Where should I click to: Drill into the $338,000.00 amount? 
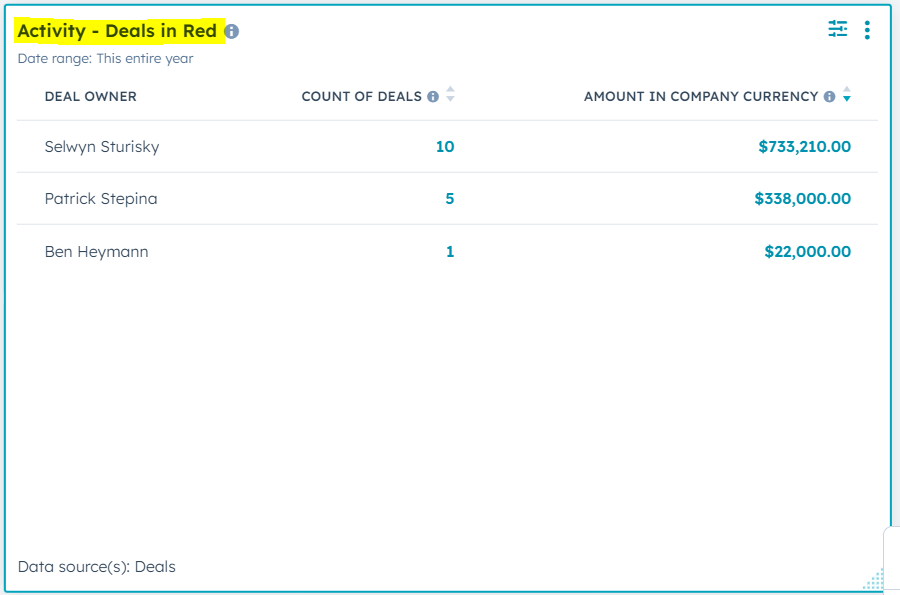(802, 199)
